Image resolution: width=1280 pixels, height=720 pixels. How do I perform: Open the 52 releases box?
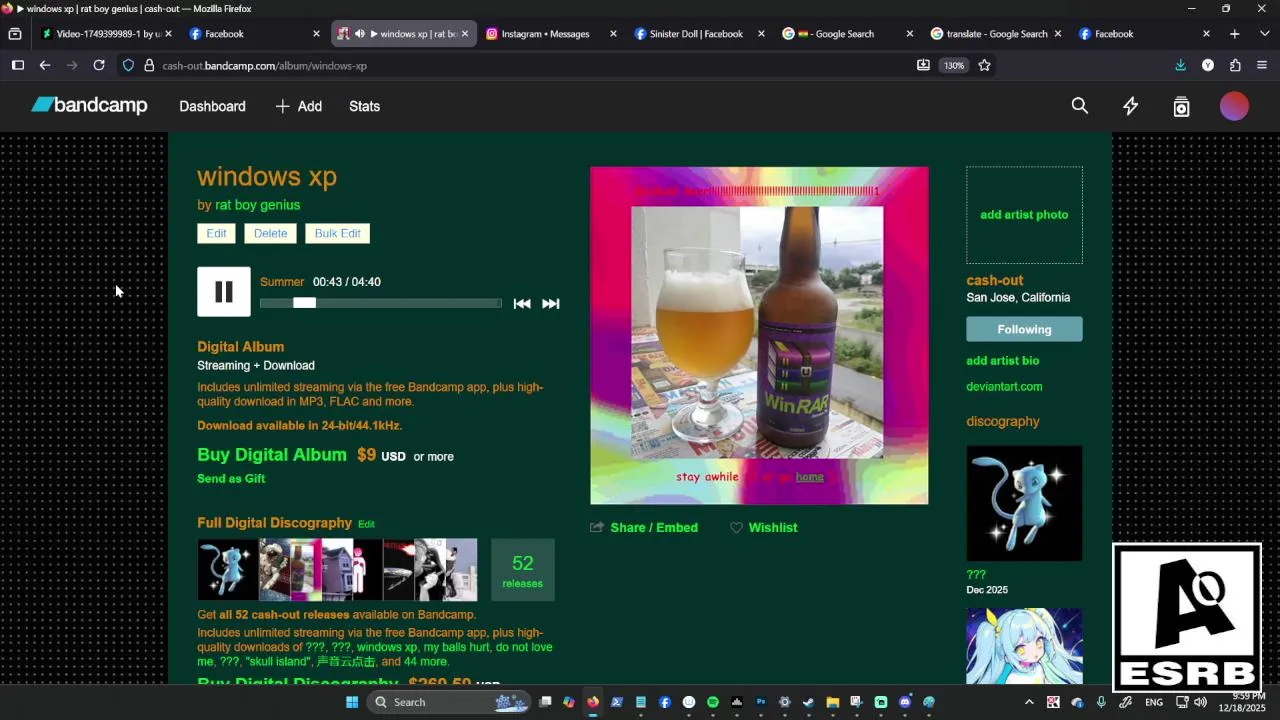[x=522, y=570]
